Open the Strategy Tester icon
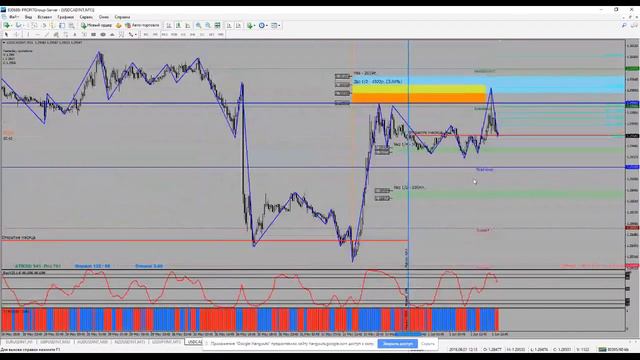 (x=71, y=25)
